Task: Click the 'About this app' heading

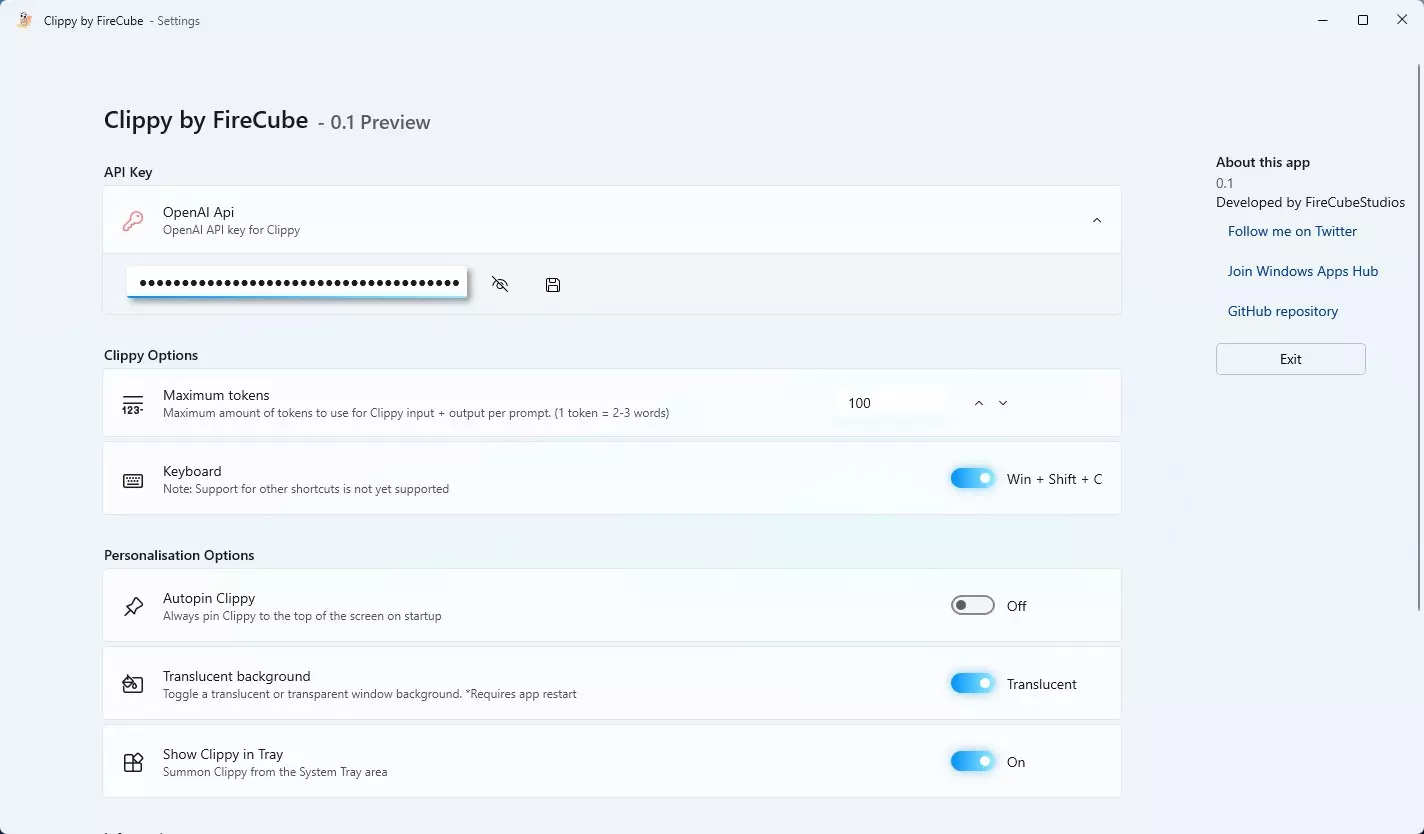Action: tap(1263, 162)
